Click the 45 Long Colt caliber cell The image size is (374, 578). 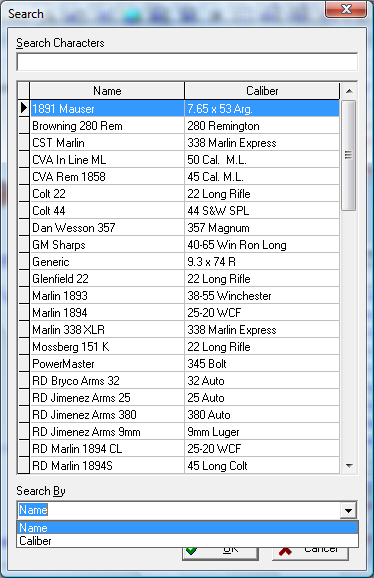coord(262,465)
